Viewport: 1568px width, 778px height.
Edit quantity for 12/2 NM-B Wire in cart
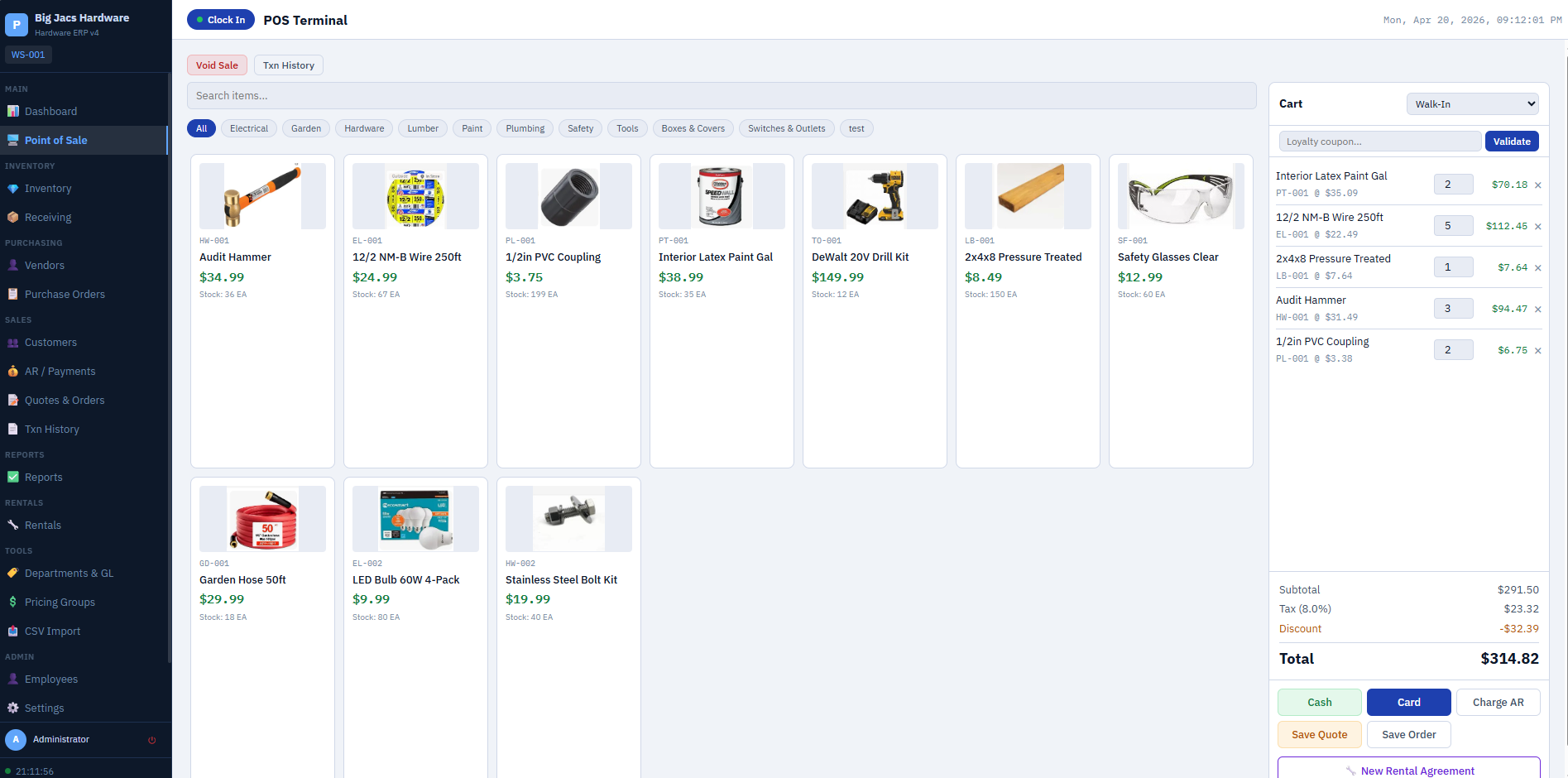pyautogui.click(x=1454, y=226)
